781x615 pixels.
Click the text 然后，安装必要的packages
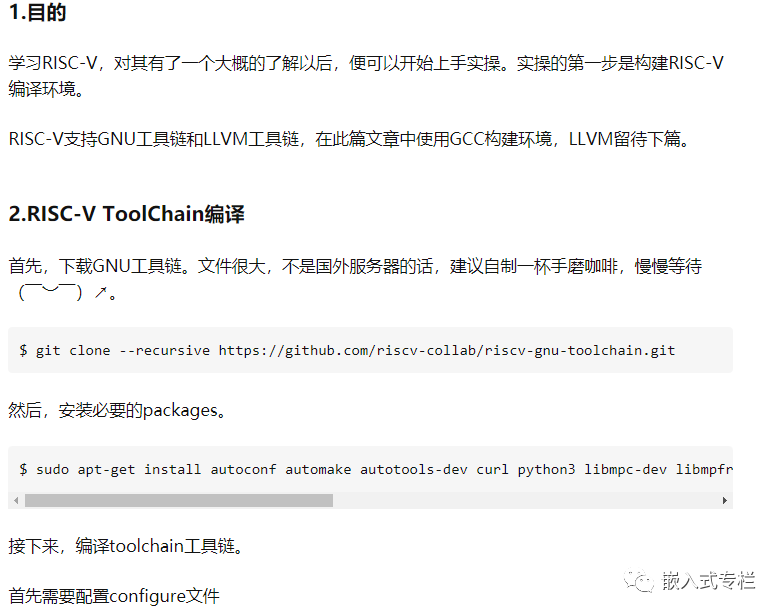[118, 410]
